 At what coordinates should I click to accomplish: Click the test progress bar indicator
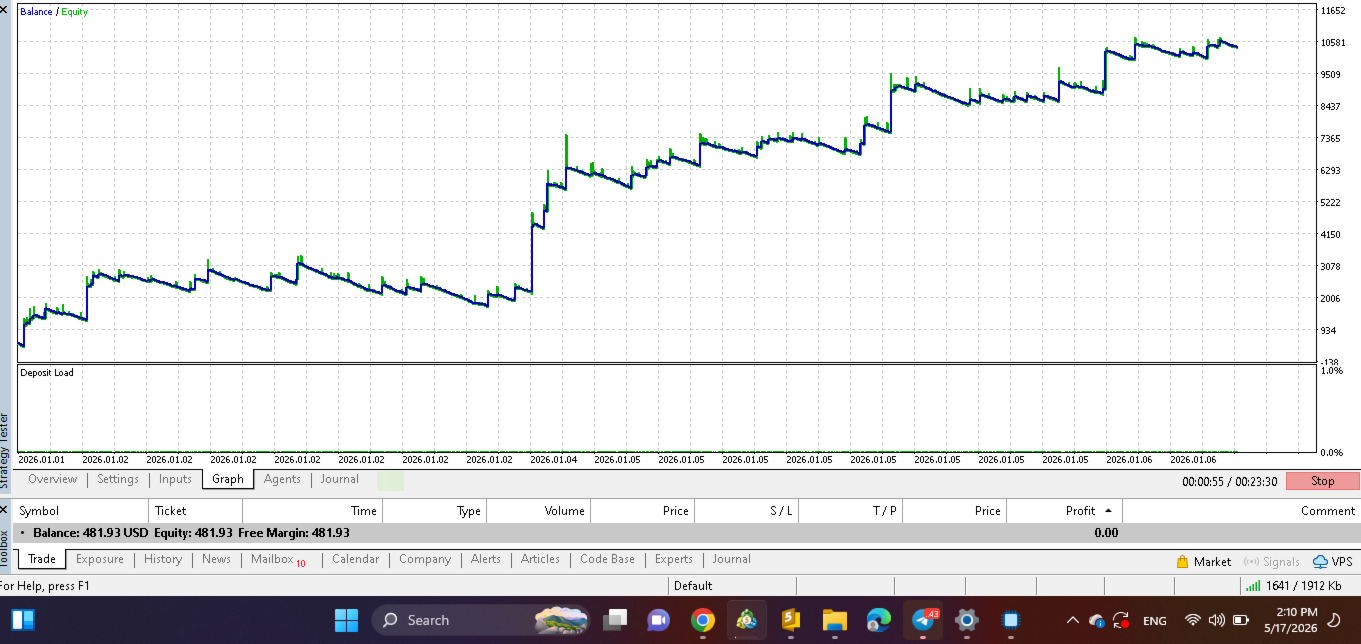[x=391, y=481]
